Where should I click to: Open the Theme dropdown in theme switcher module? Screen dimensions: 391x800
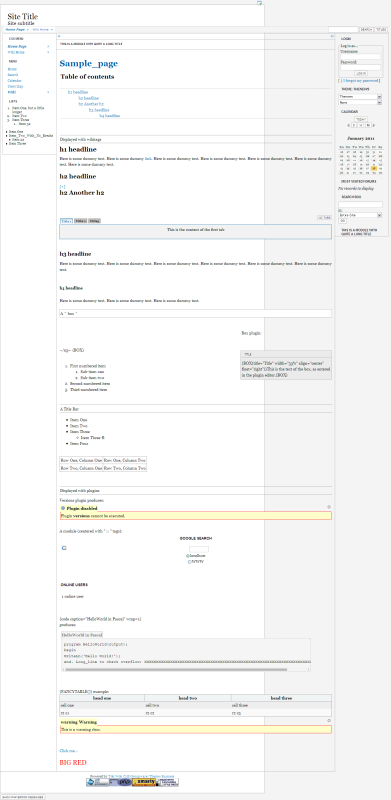coord(360,96)
